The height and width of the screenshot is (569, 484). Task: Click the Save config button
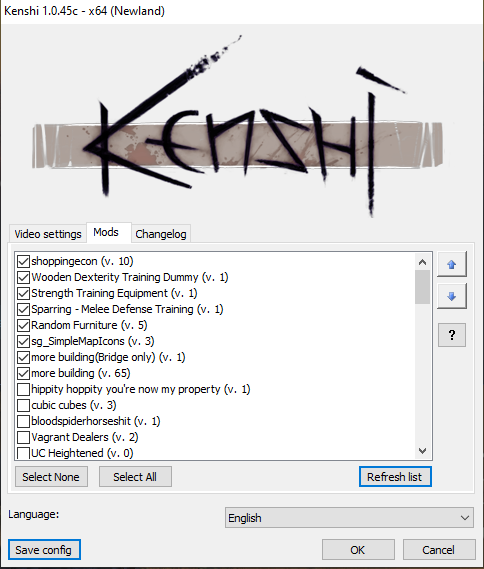point(44,550)
